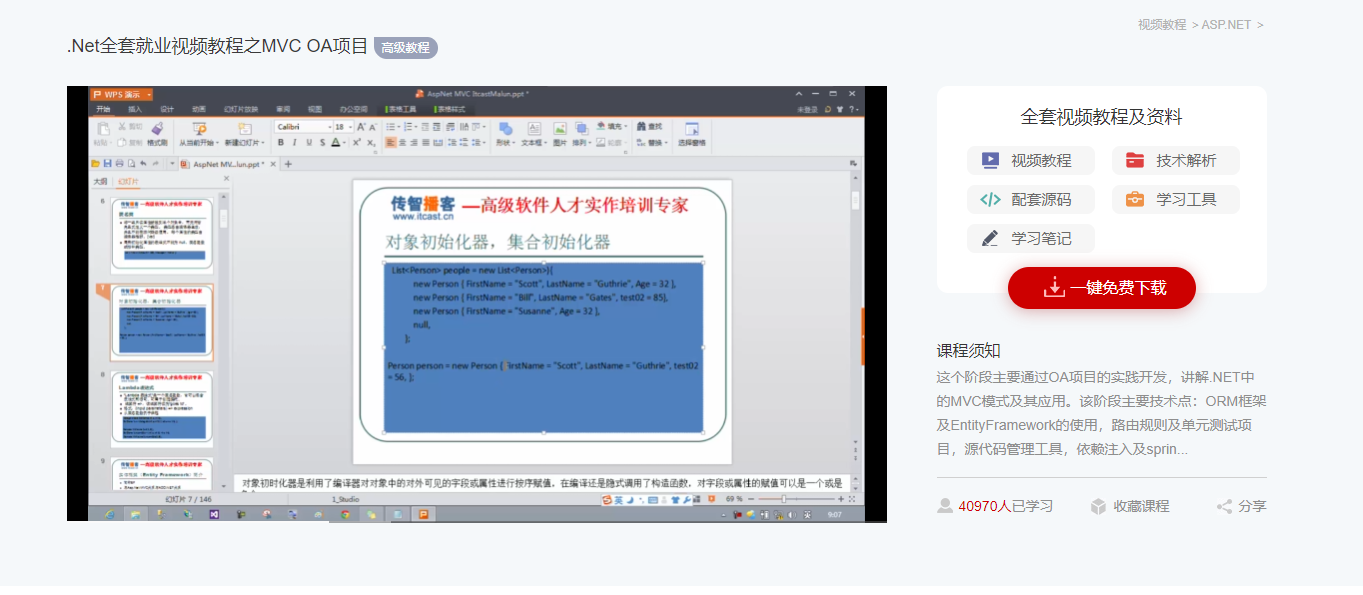
Task: Switch to the 动画 ribbon tab
Action: coord(199,108)
